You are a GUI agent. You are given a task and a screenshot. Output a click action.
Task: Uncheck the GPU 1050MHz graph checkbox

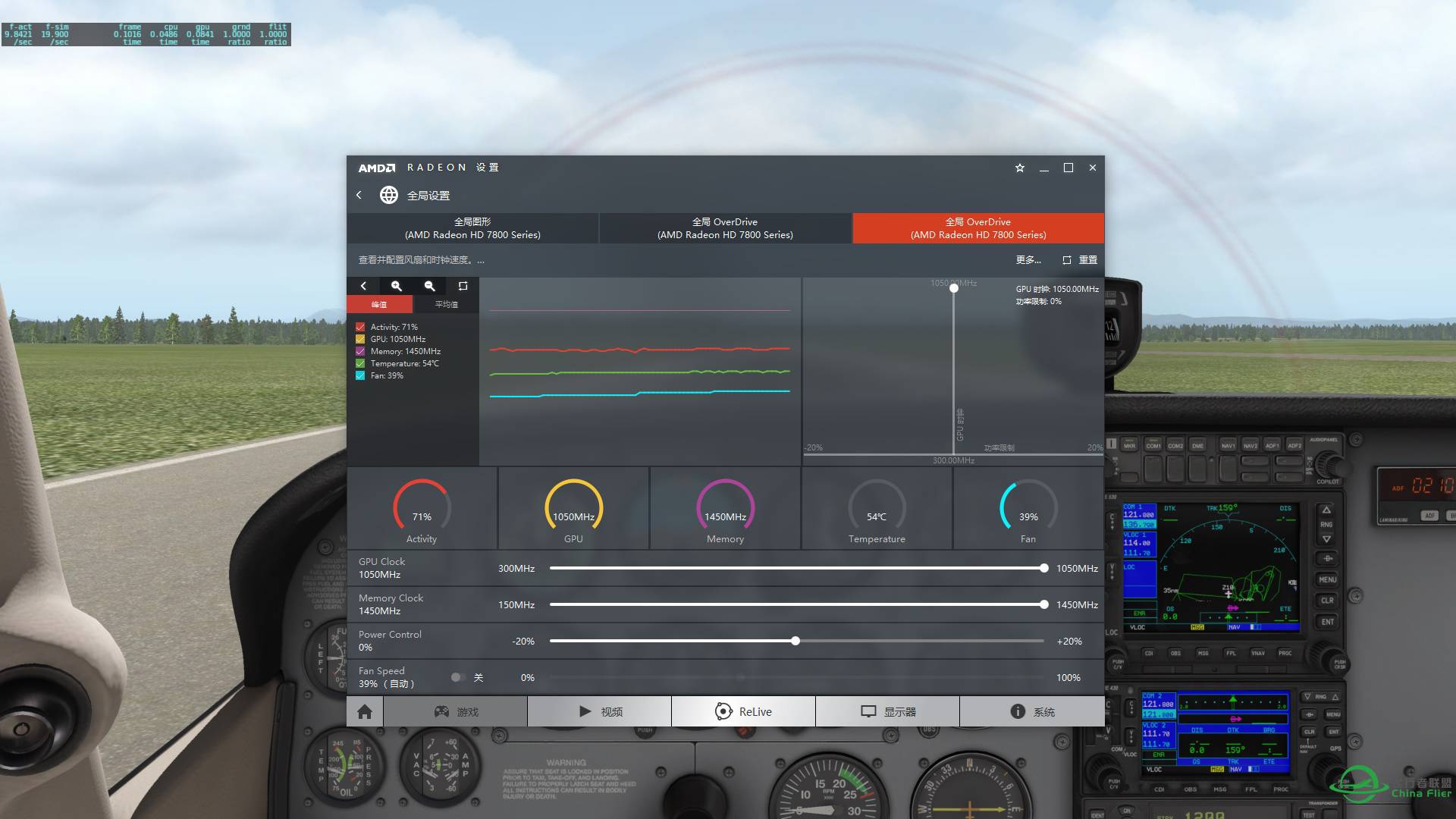(x=360, y=339)
